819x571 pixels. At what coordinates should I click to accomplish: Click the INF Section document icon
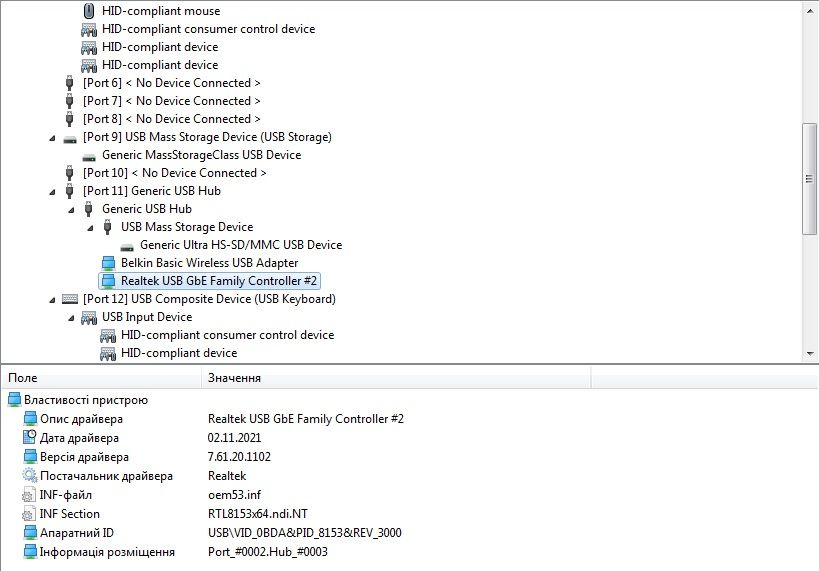[29, 514]
